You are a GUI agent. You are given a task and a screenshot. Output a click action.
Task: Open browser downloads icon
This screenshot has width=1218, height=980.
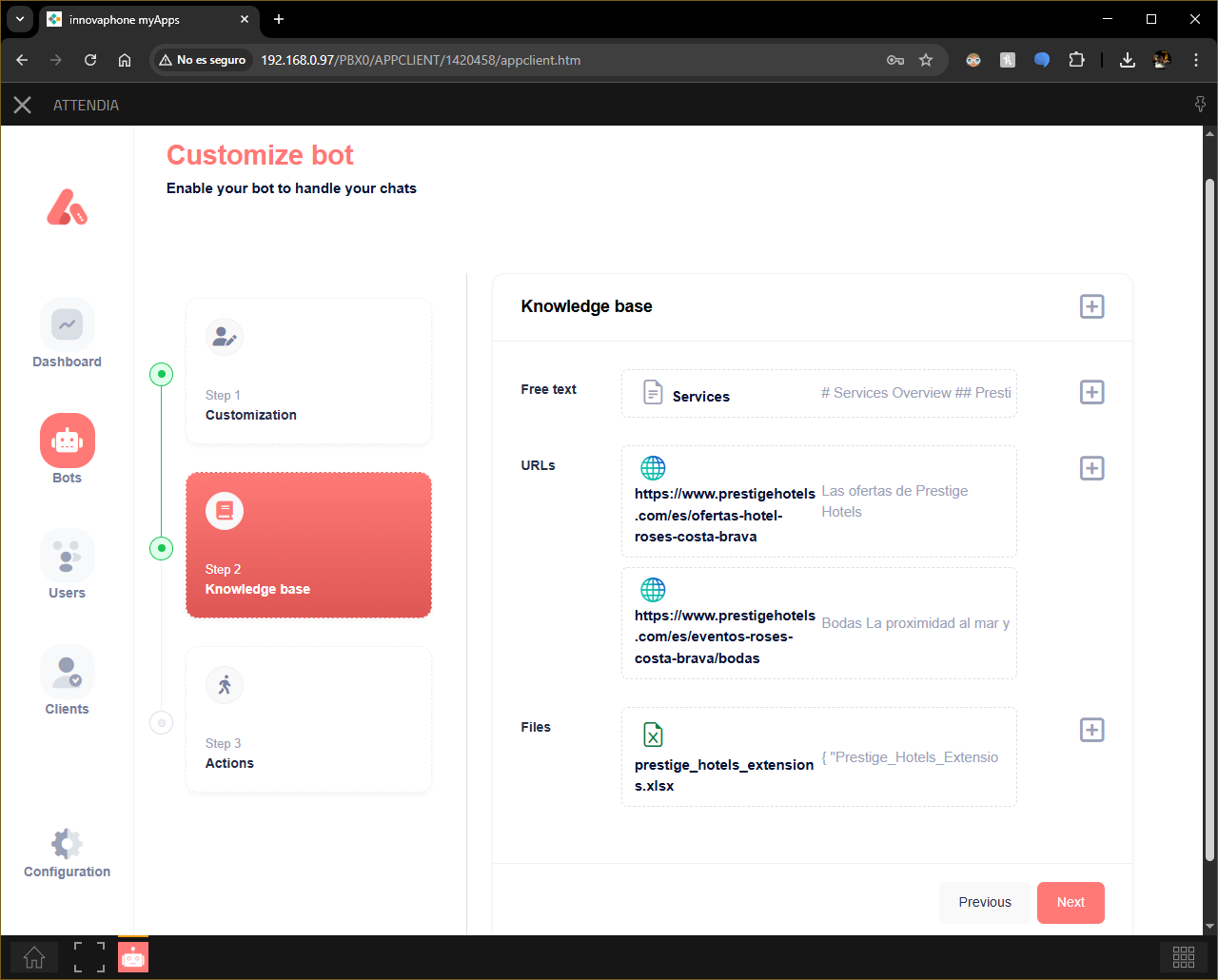pos(1128,60)
